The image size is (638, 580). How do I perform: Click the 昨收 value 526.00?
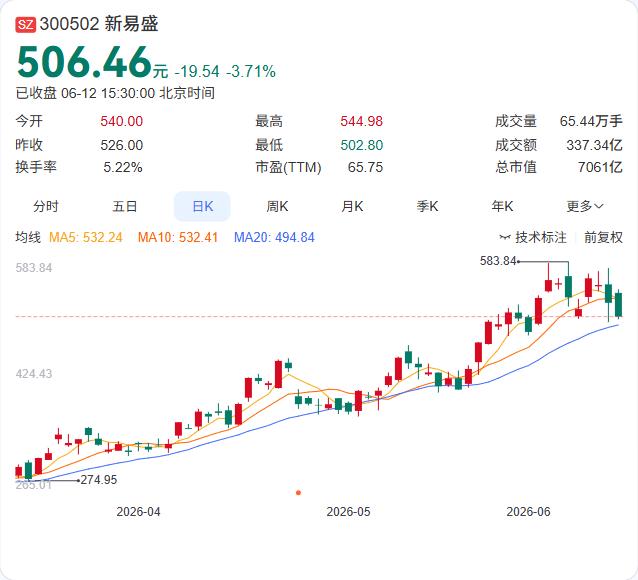coord(122,145)
